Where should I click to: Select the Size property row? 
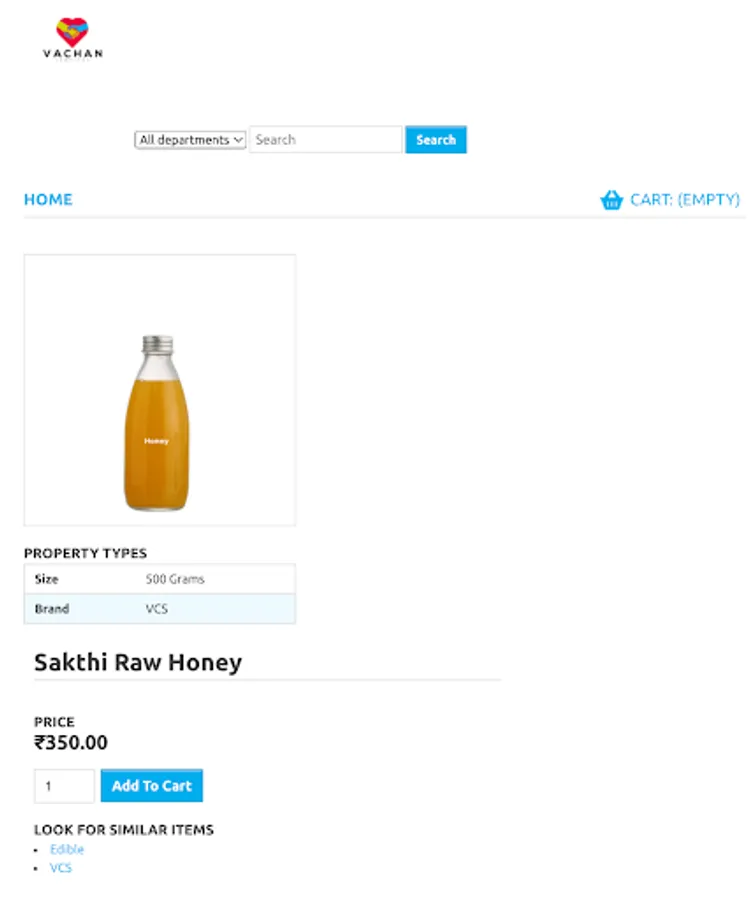(x=160, y=579)
